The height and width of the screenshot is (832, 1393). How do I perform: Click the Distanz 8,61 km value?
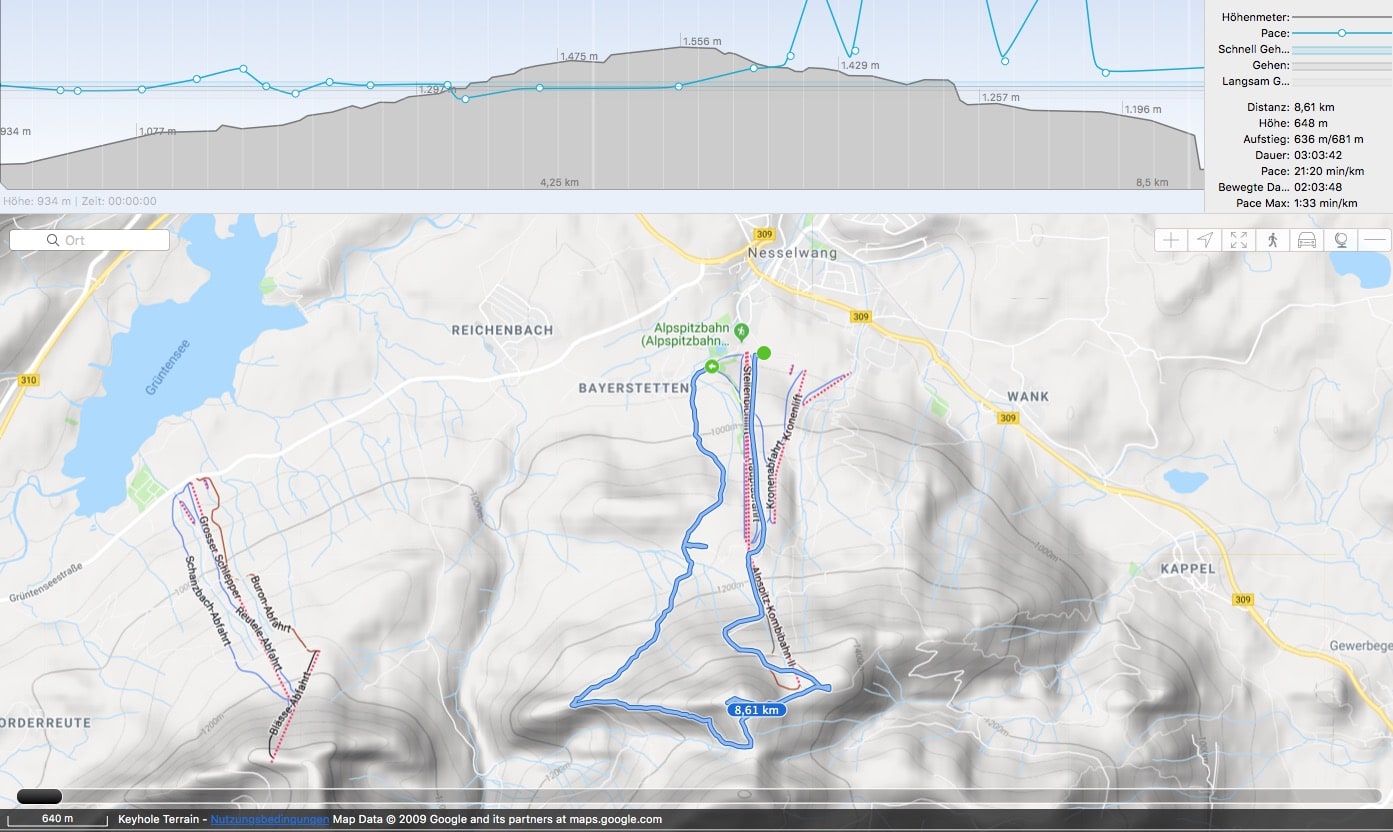[1314, 106]
